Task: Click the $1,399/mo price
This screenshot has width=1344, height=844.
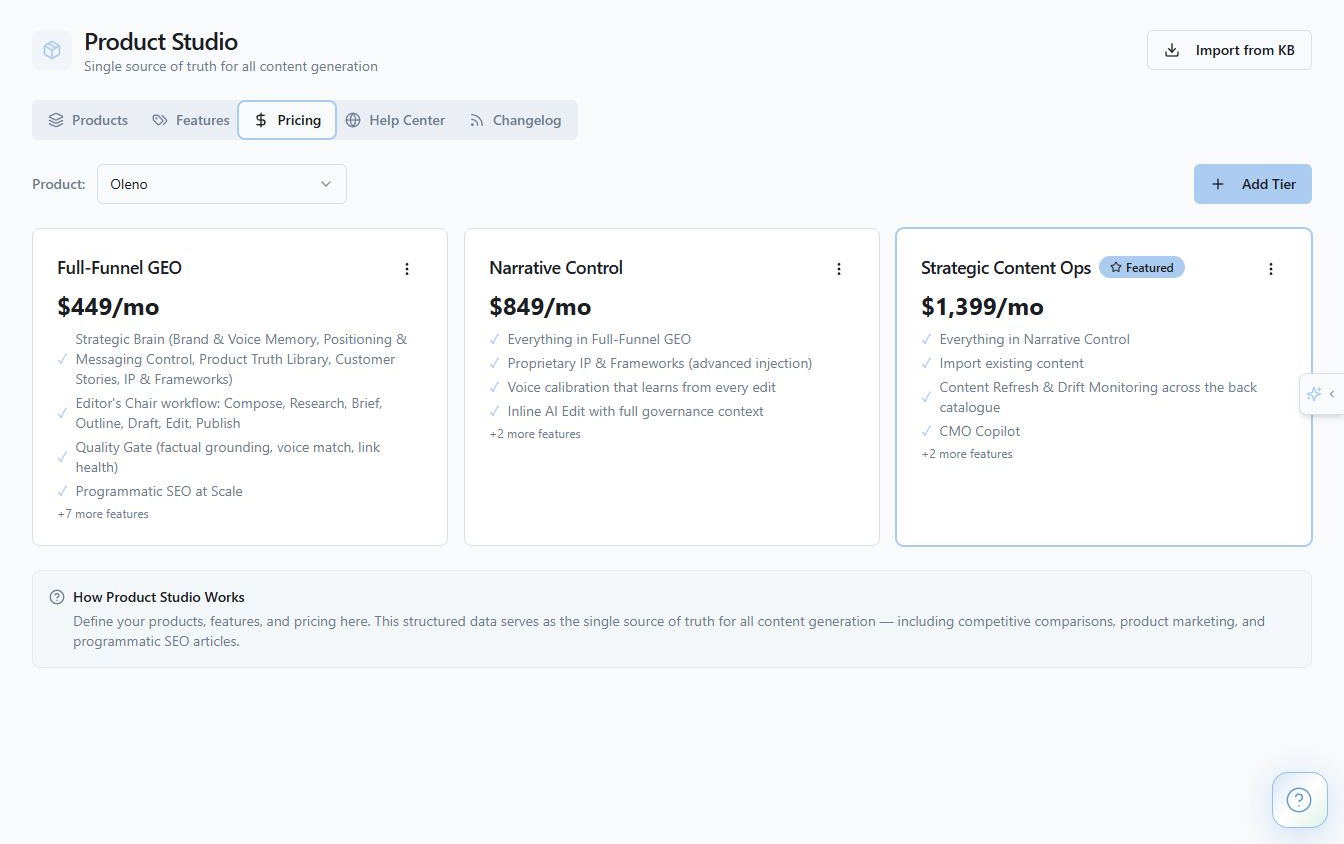Action: coord(982,306)
